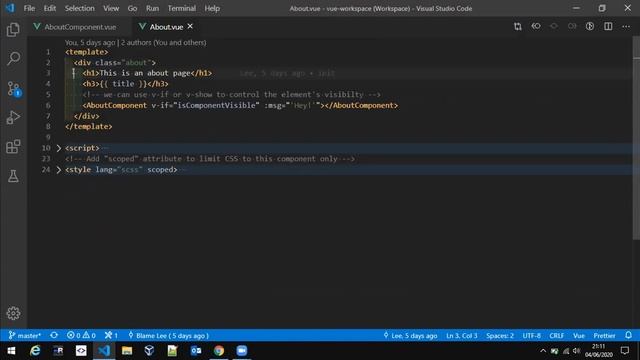Open the Terminal menu
This screenshot has height=360, width=640.
coord(182,8)
